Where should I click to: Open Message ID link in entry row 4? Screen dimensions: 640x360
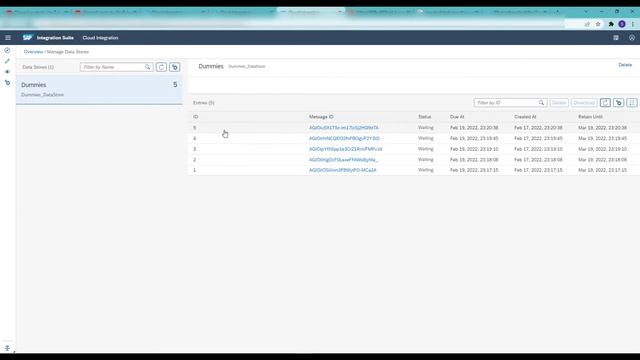click(x=344, y=138)
